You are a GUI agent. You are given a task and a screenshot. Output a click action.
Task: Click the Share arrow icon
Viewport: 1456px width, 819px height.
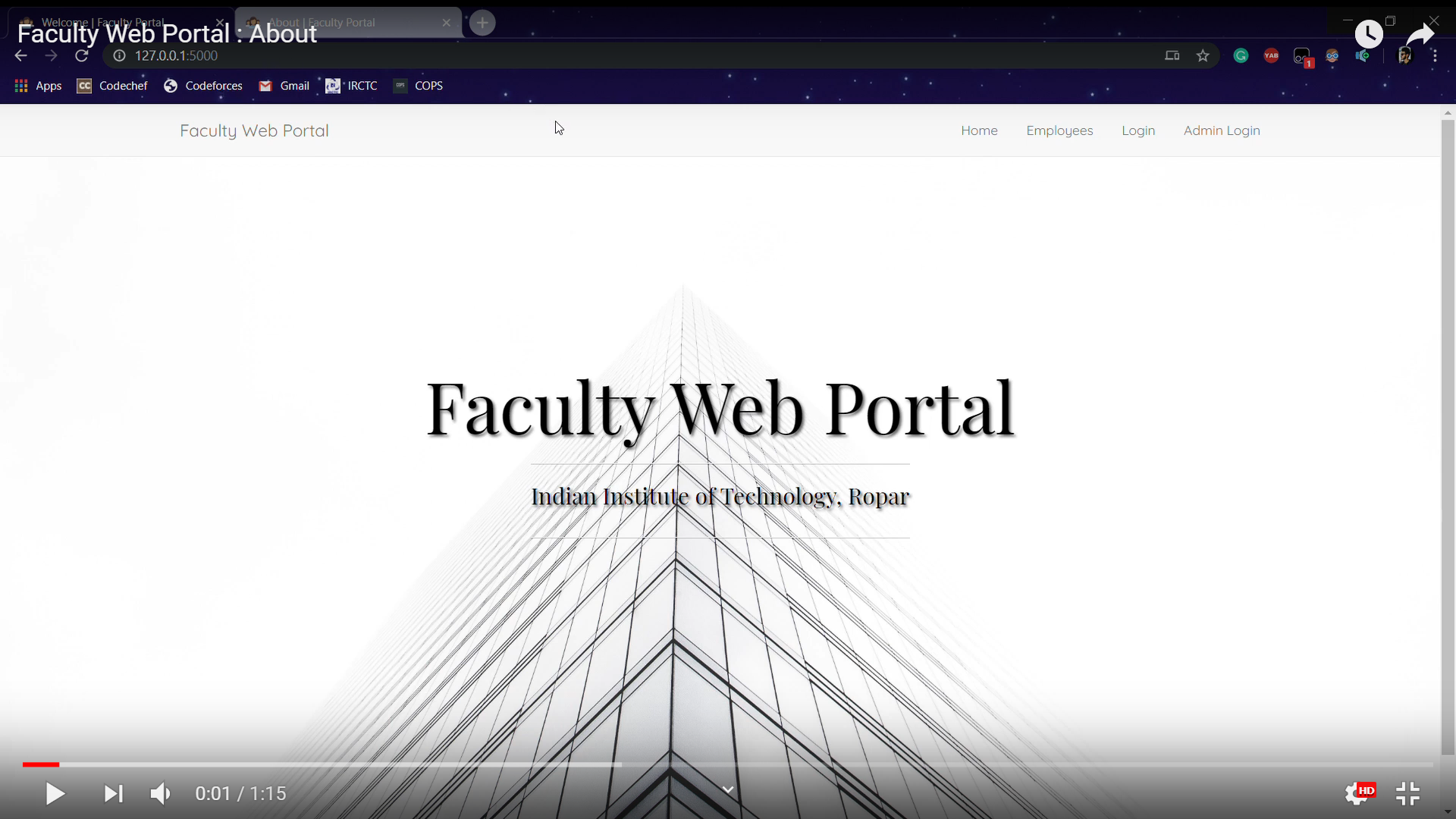[x=1420, y=34]
